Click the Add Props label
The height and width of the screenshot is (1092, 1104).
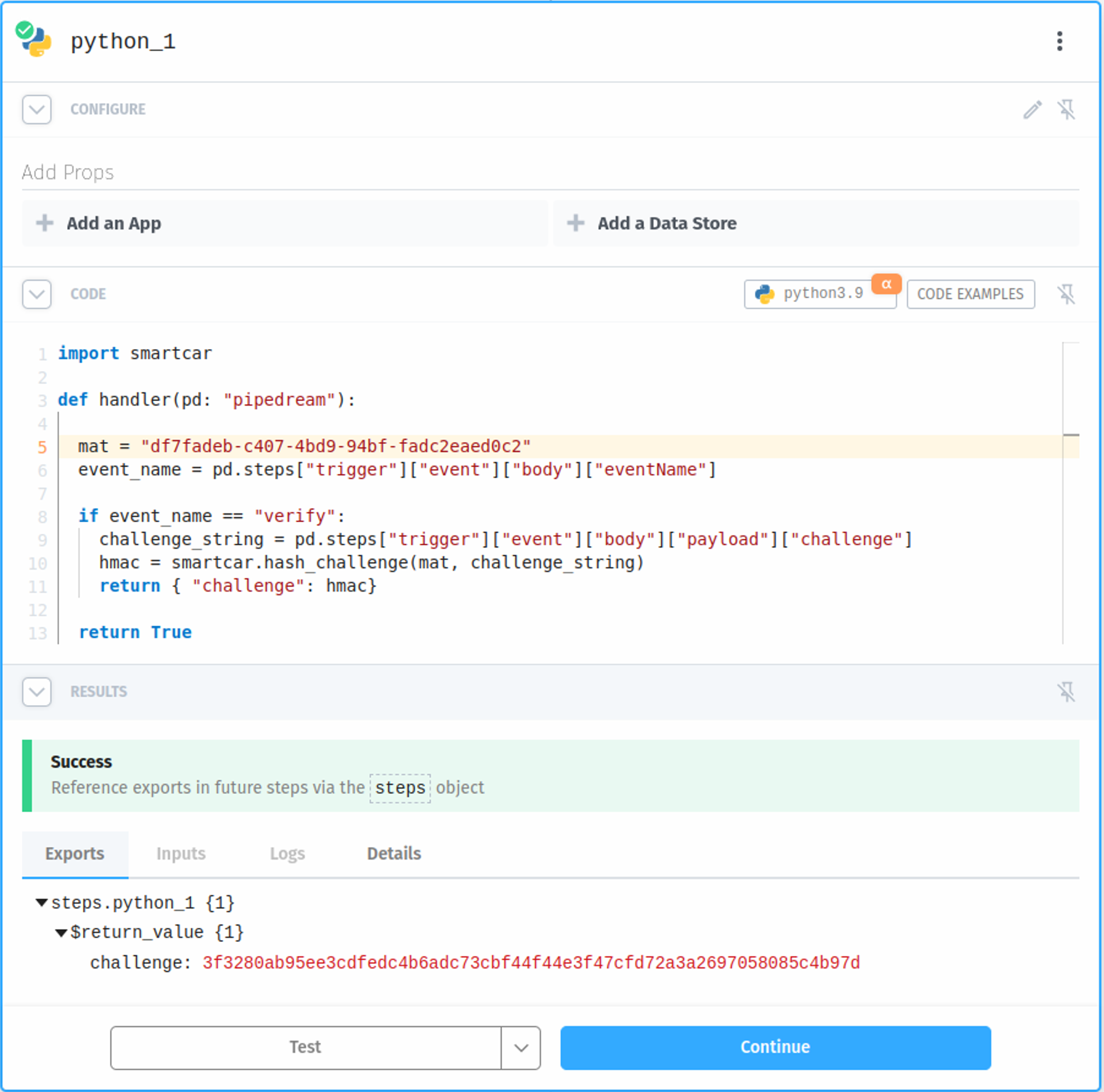[68, 172]
